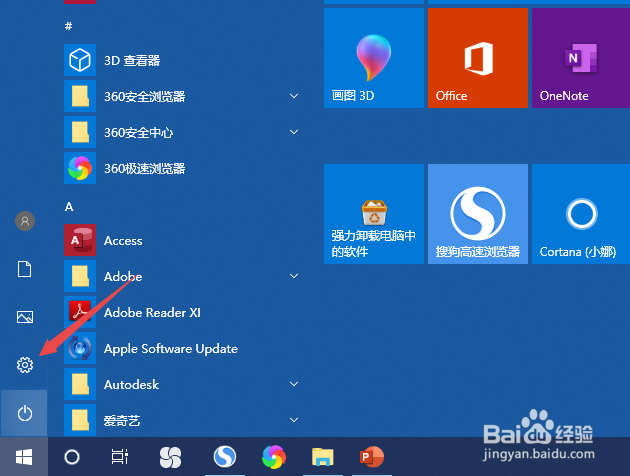Launch the 3D 查看器 app icon
Screen dimensions: 630x476
(80, 60)
